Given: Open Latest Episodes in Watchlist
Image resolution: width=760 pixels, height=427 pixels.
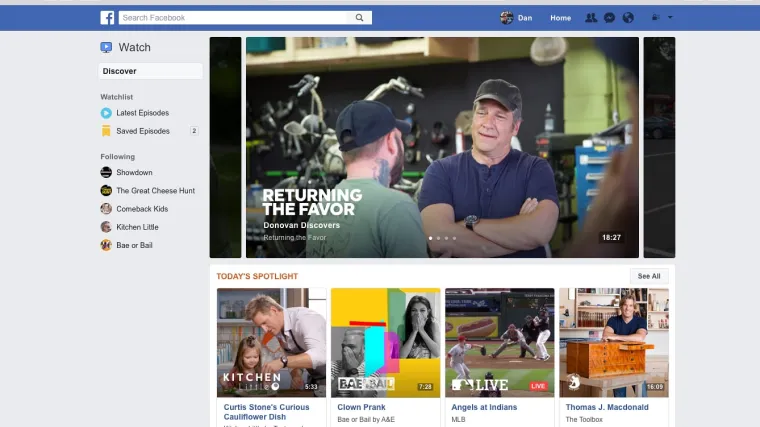Looking at the screenshot, I should click(x=141, y=113).
